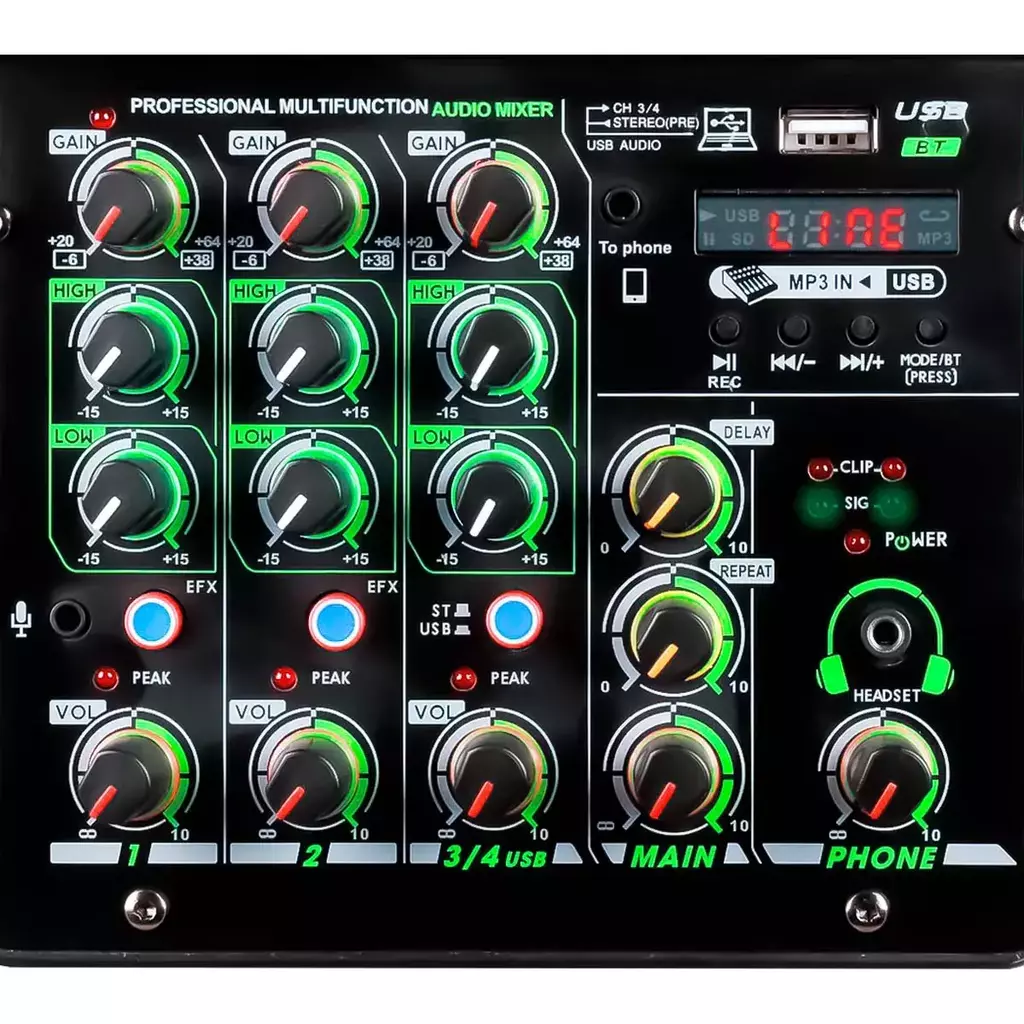Image resolution: width=1024 pixels, height=1024 pixels.
Task: Toggle the channel 1 EFX button
Action: point(154,620)
